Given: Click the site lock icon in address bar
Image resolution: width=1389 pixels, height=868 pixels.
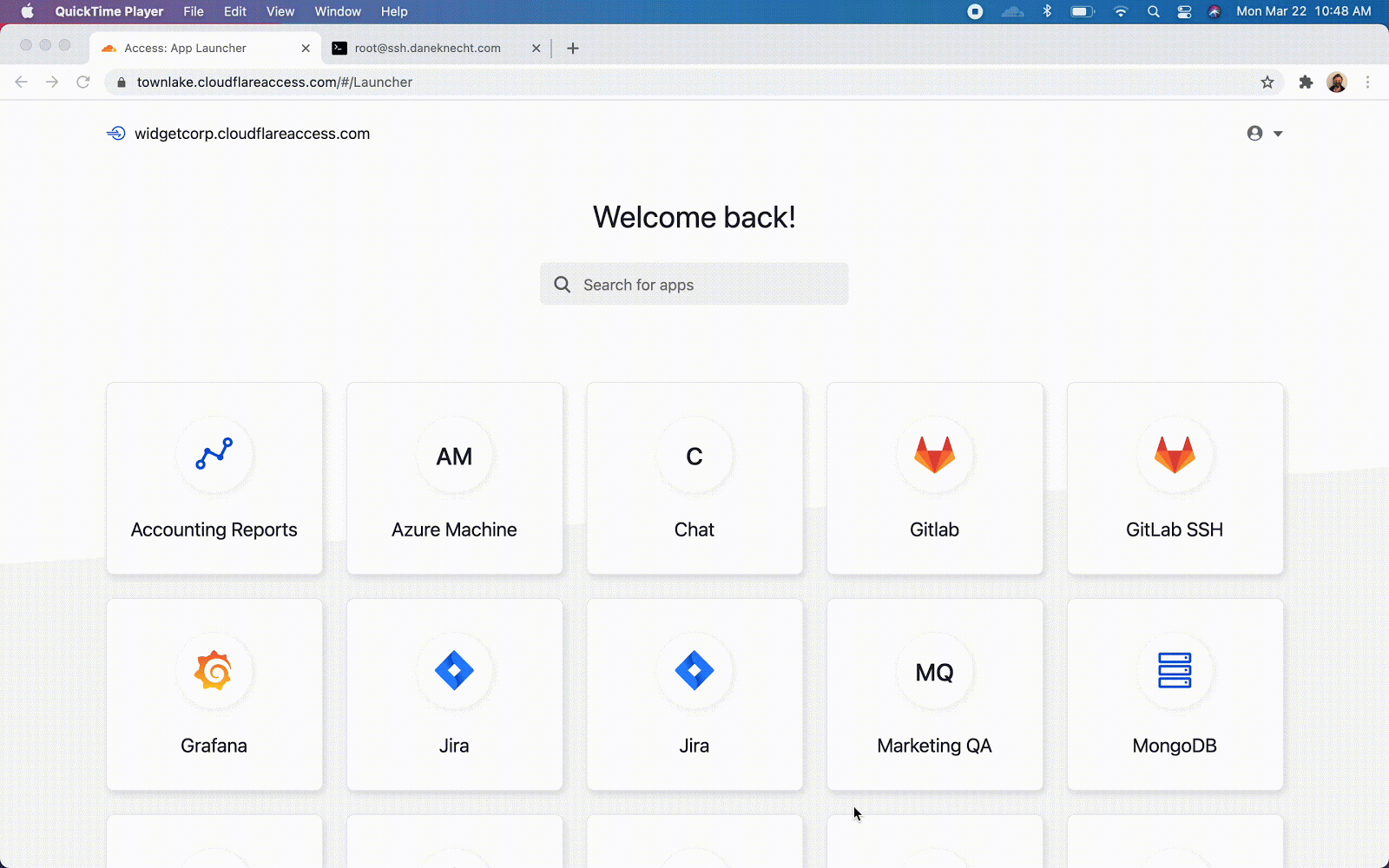Looking at the screenshot, I should [122, 82].
